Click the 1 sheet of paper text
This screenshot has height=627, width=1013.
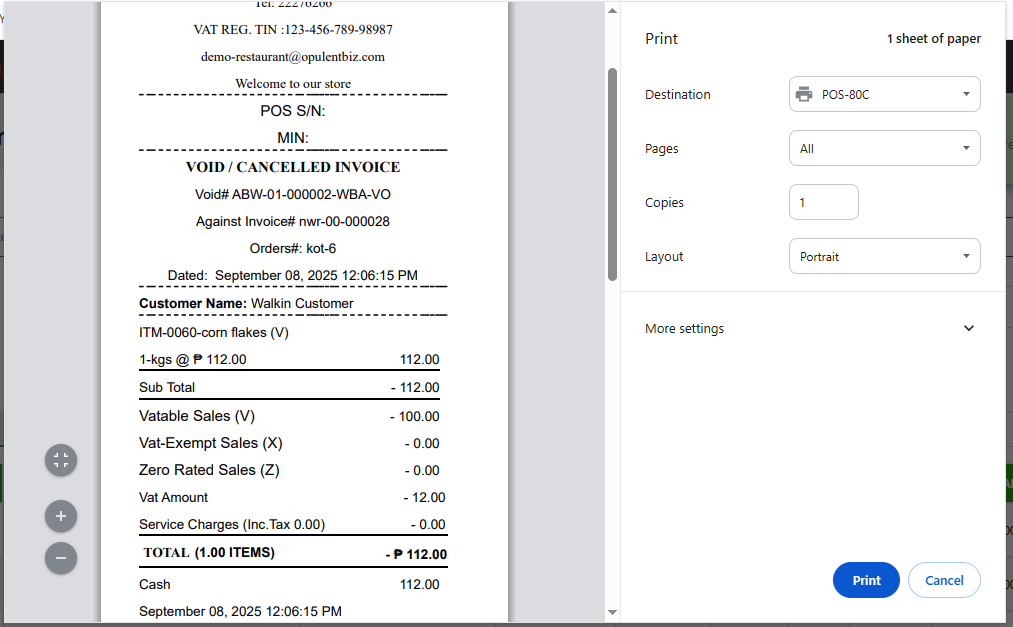[934, 39]
